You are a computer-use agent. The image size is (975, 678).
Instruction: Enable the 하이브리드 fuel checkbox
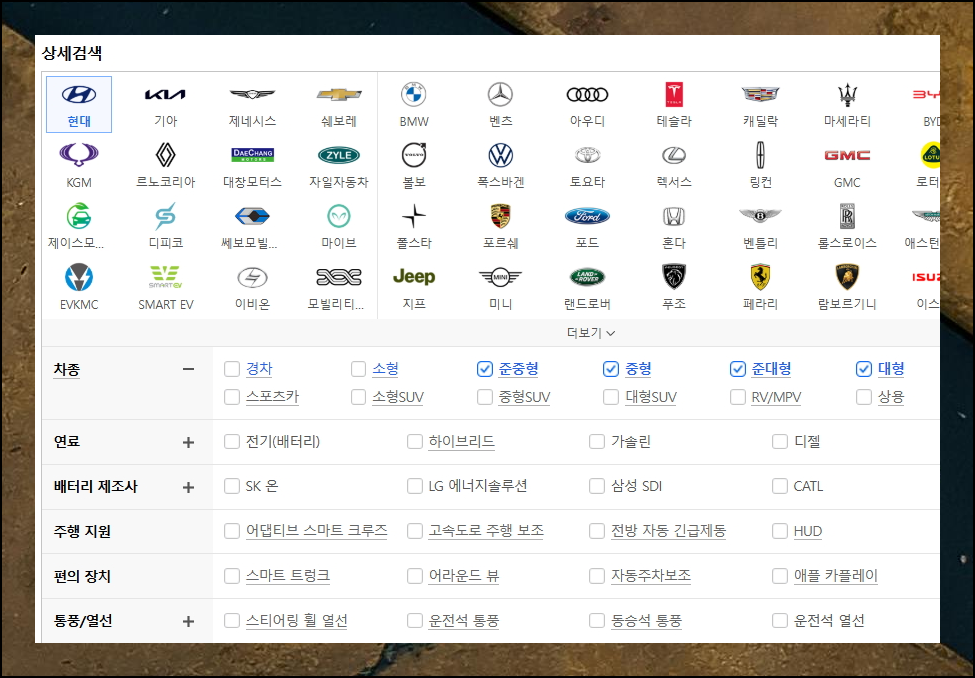[x=415, y=442]
